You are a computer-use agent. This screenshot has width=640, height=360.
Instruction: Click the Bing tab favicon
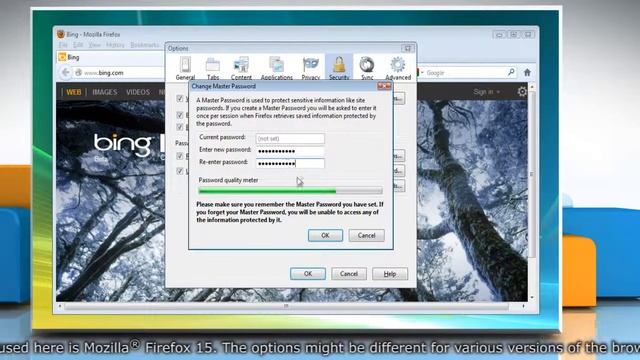[x=62, y=57]
